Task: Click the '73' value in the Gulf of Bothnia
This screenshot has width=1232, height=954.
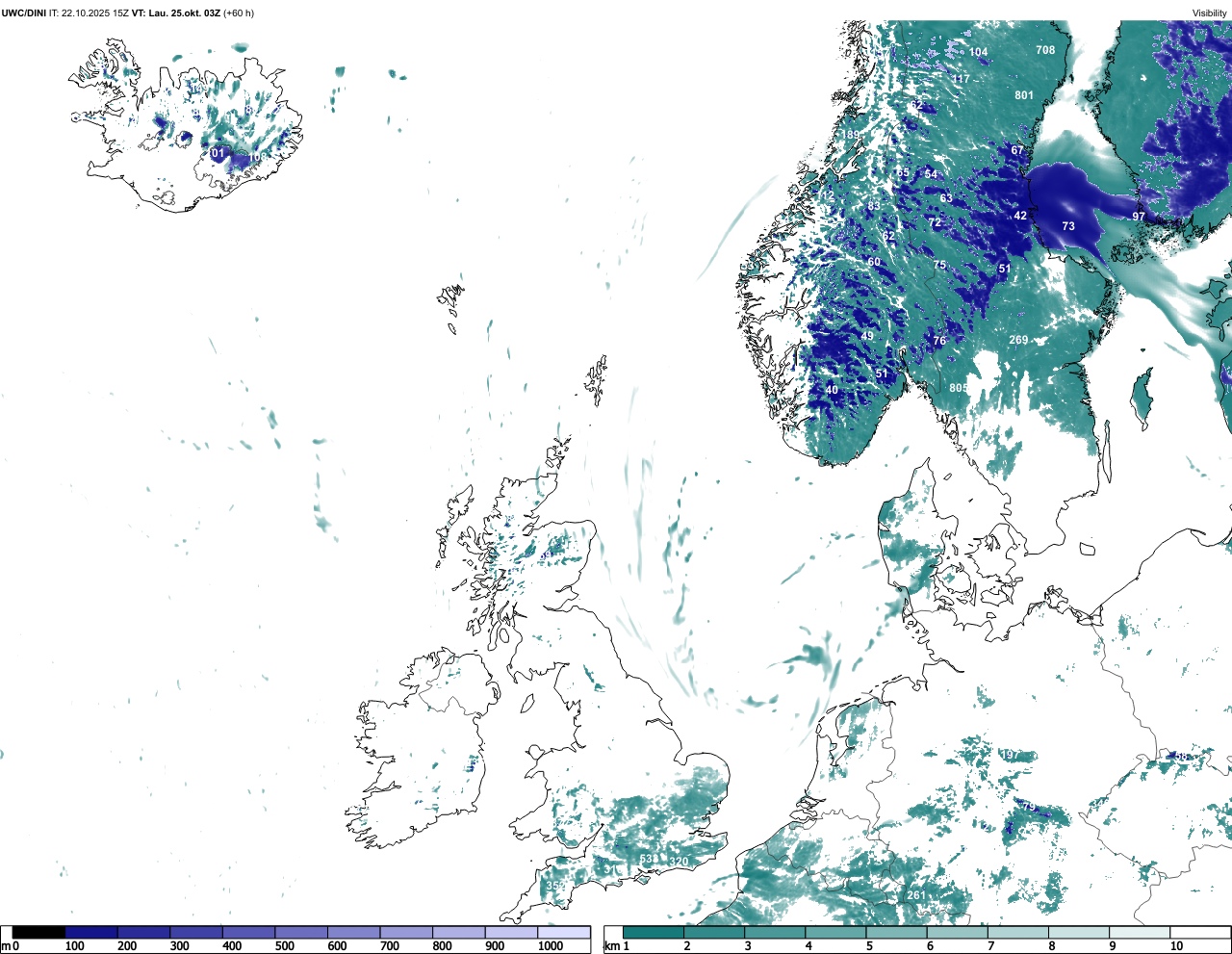Action: pyautogui.click(x=1068, y=226)
